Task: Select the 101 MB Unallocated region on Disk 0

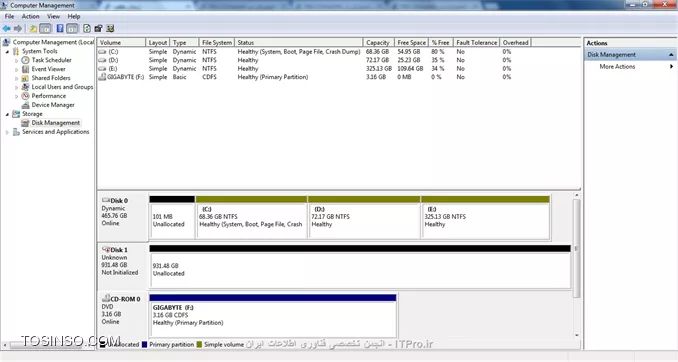Action: coord(172,217)
